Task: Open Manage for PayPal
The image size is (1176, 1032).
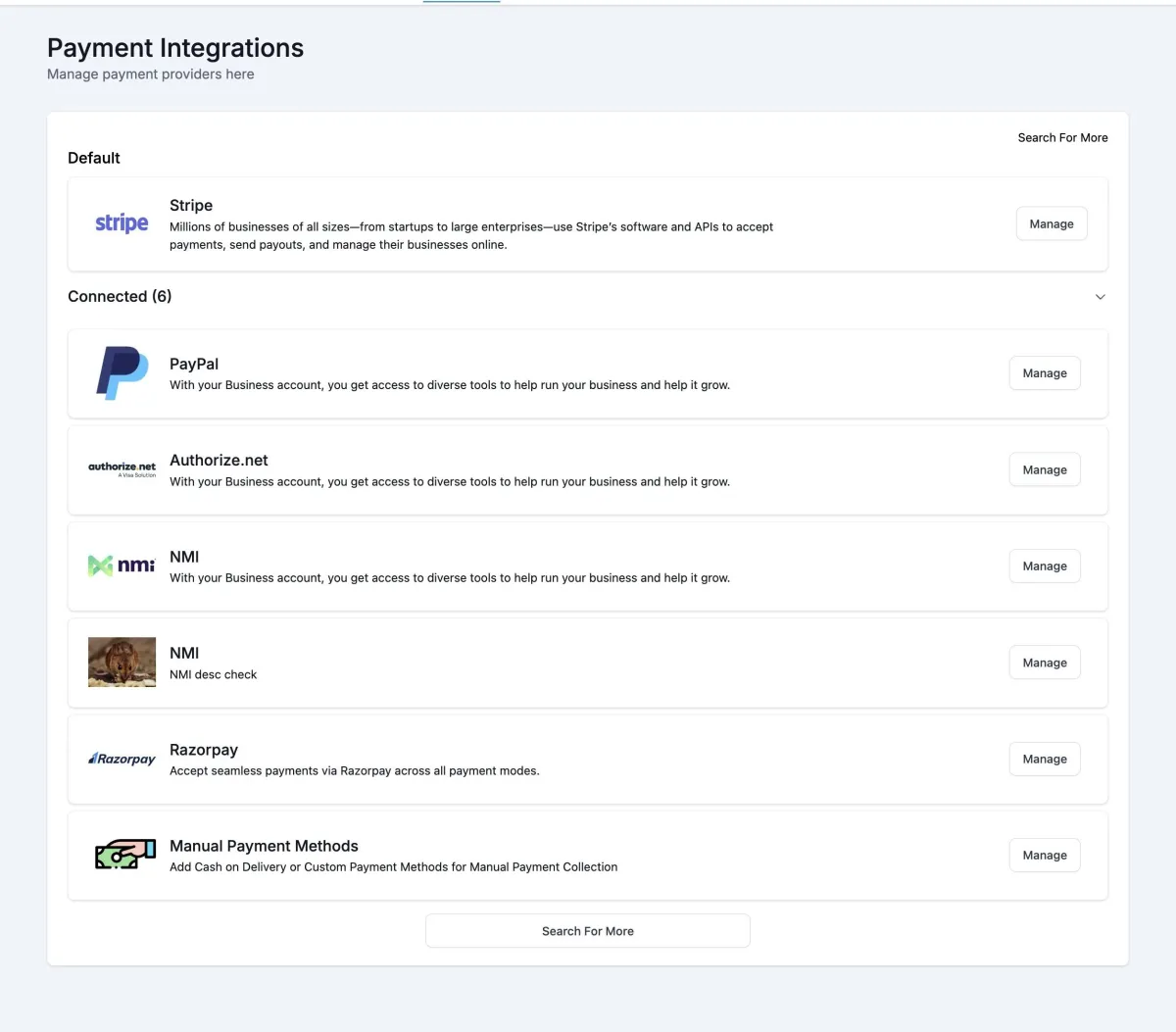Action: (1045, 373)
